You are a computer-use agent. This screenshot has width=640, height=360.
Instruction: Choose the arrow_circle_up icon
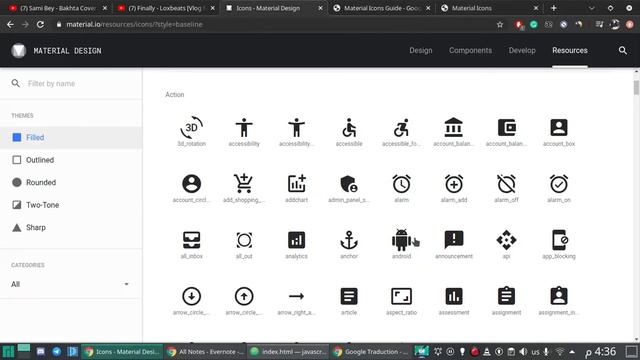[244, 296]
